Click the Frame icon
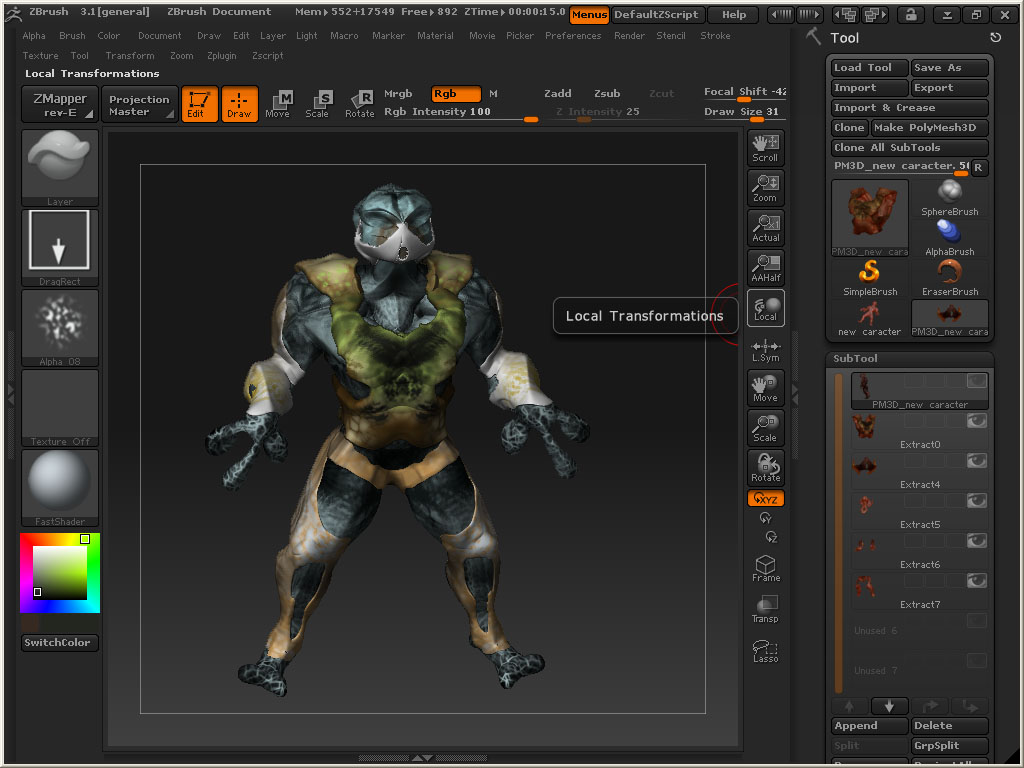This screenshot has height=768, width=1024. coord(765,569)
